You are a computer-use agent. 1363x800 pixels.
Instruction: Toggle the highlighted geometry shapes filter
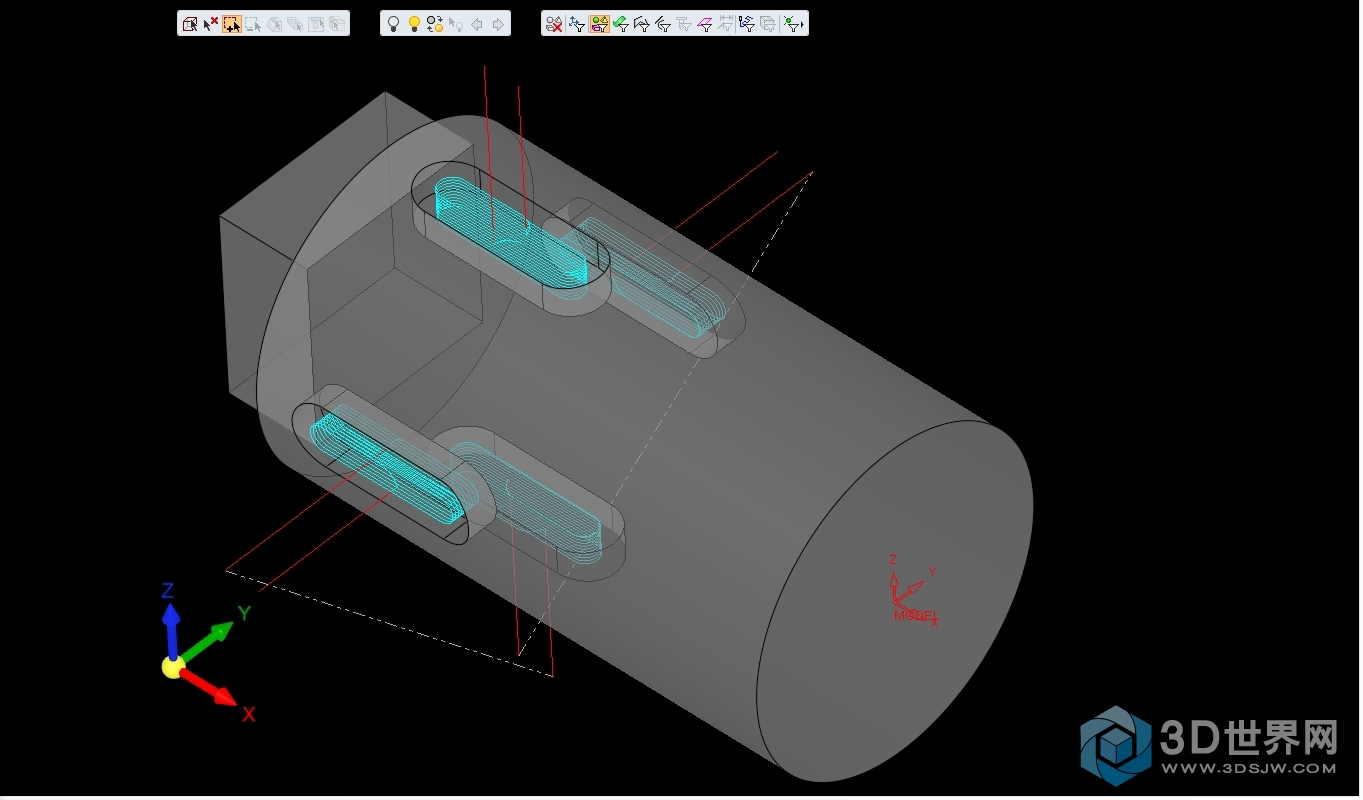[x=600, y=24]
